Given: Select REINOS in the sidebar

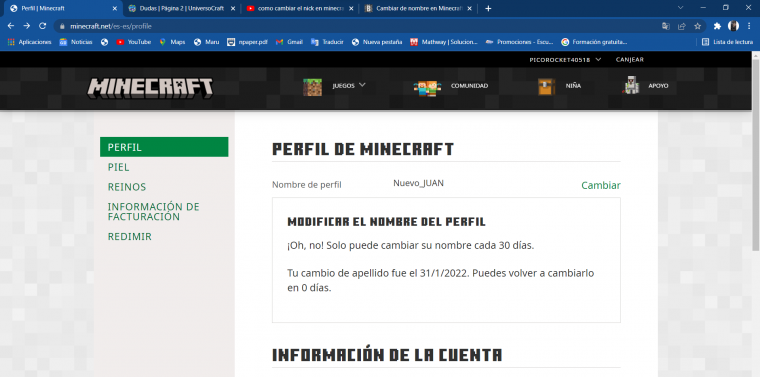Looking at the screenshot, I should 127,187.
